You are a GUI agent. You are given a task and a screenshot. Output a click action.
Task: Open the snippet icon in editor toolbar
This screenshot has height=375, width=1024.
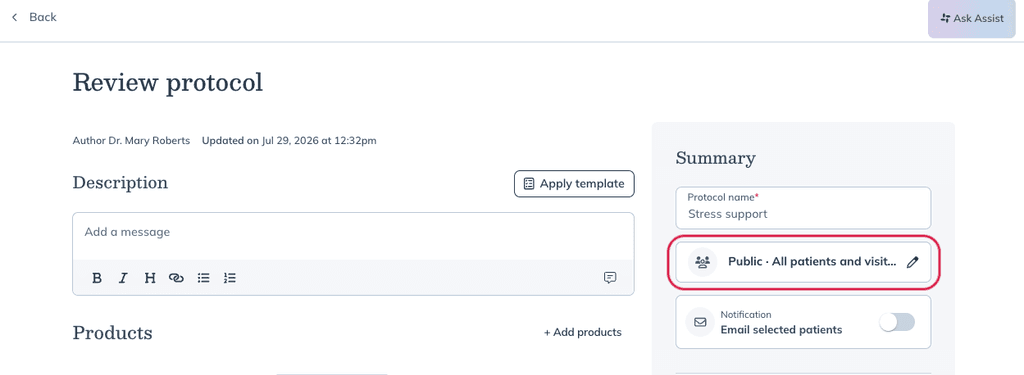(610, 278)
